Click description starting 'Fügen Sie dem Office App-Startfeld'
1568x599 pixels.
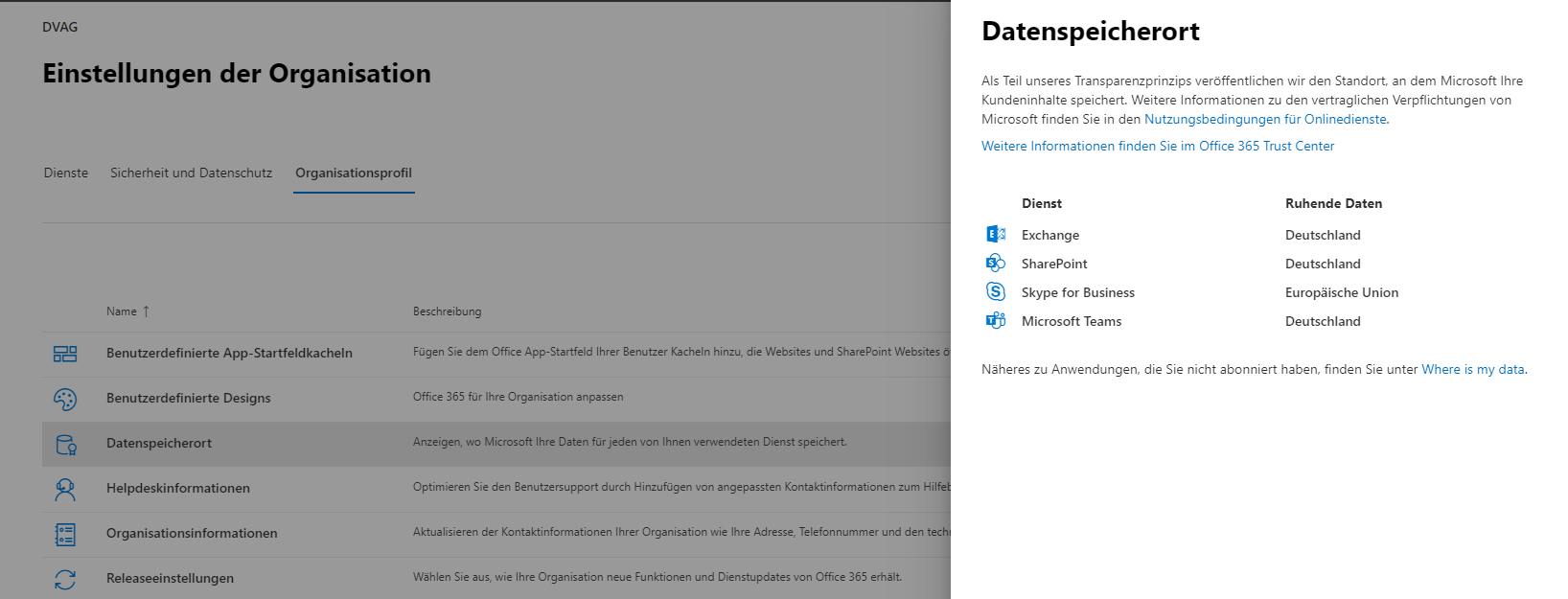(681, 353)
